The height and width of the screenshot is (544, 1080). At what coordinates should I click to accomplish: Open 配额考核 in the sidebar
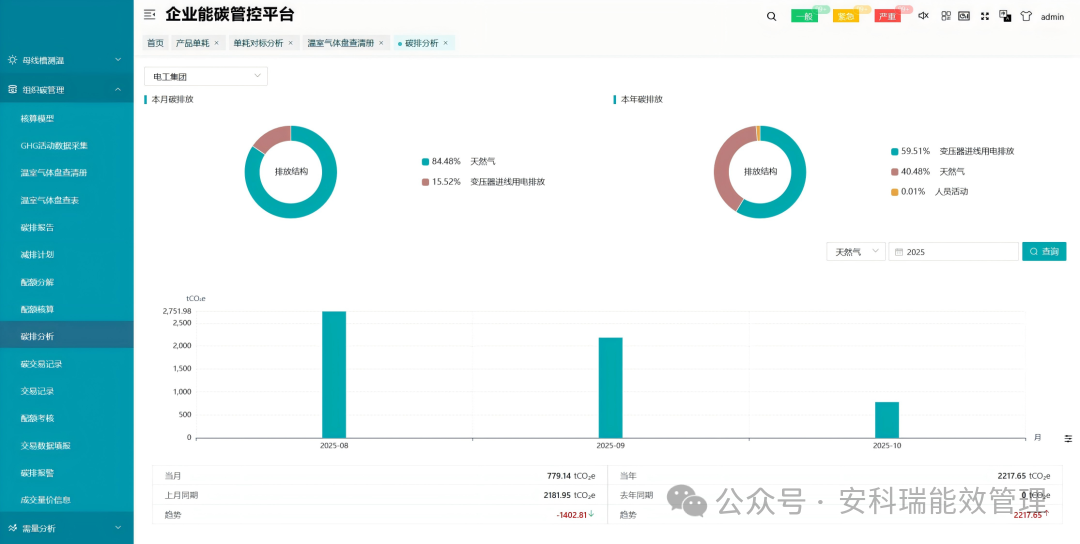pos(67,418)
